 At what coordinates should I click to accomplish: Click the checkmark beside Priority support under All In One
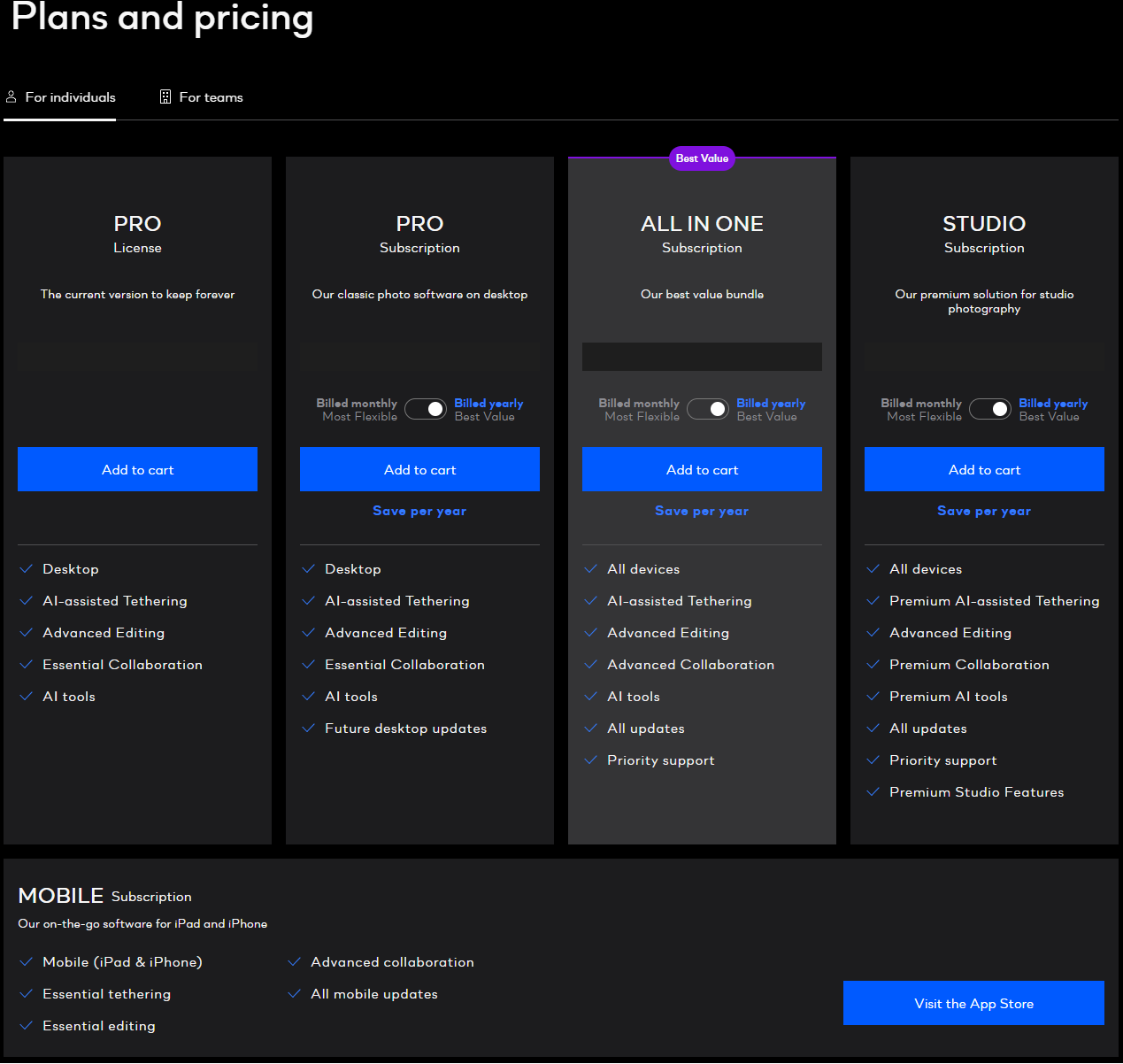(590, 759)
